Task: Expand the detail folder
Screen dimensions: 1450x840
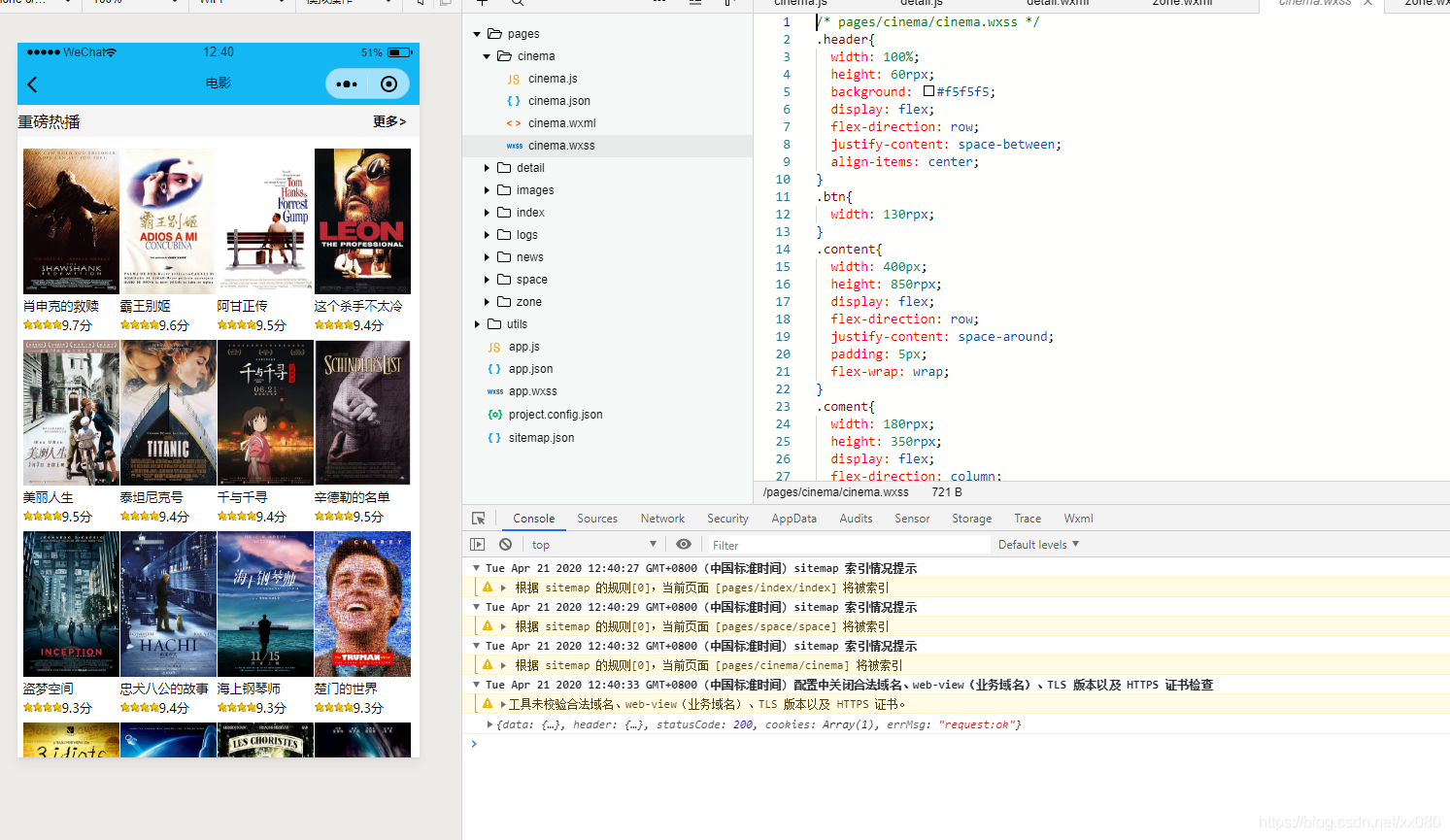Action: click(487, 168)
